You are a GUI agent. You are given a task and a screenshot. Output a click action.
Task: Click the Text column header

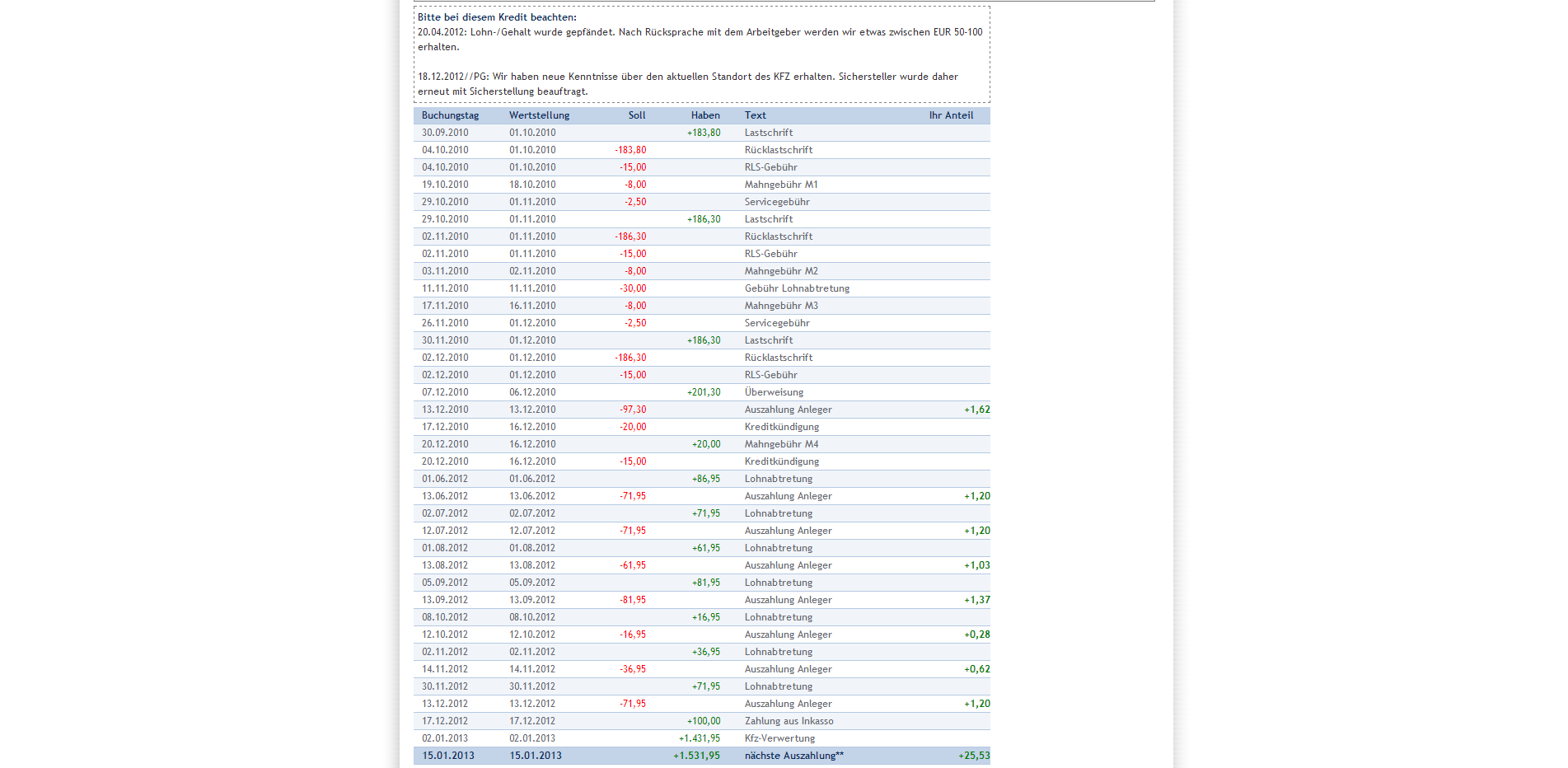pyautogui.click(x=755, y=115)
